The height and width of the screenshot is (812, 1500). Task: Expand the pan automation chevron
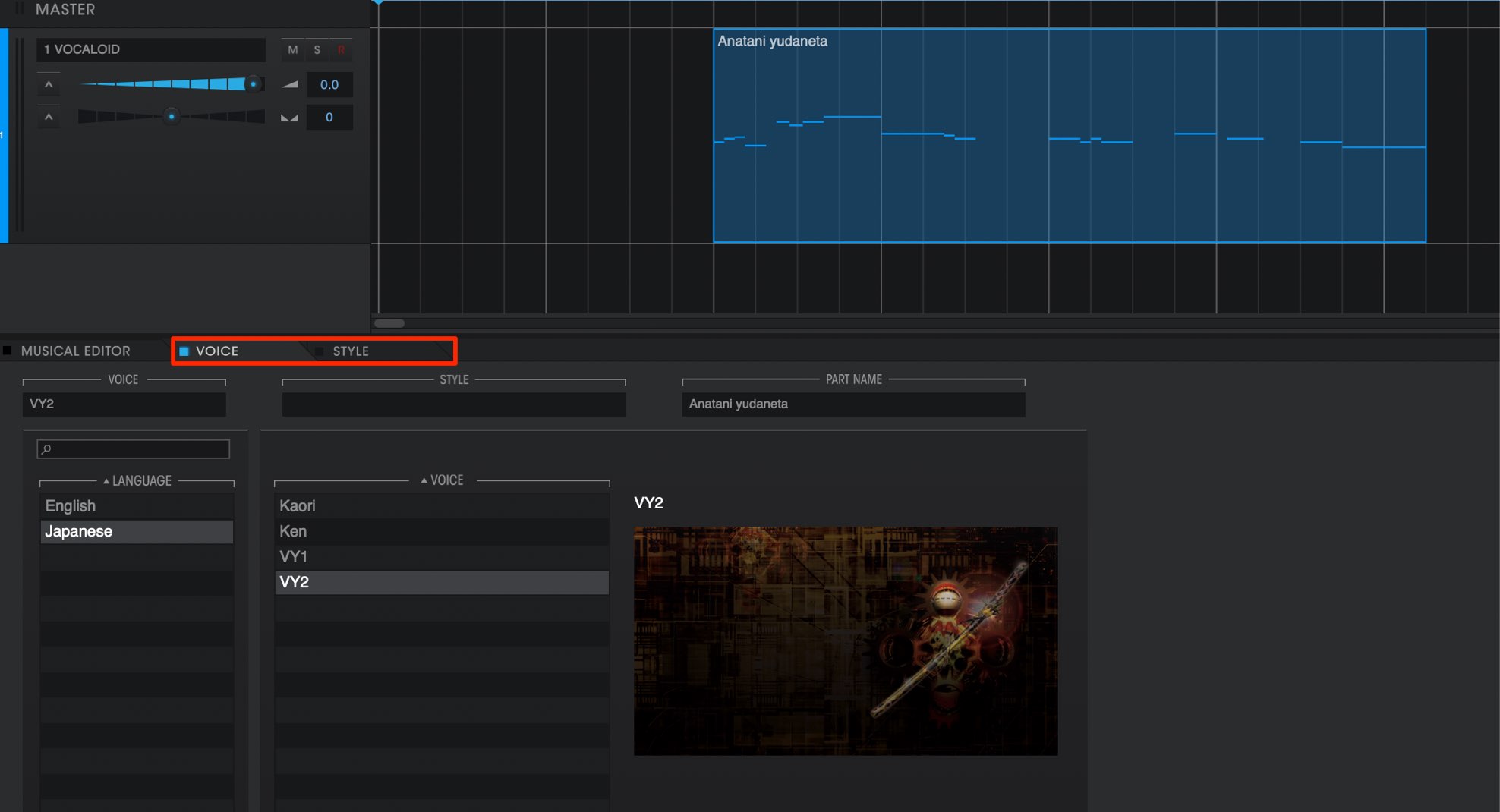tap(49, 118)
